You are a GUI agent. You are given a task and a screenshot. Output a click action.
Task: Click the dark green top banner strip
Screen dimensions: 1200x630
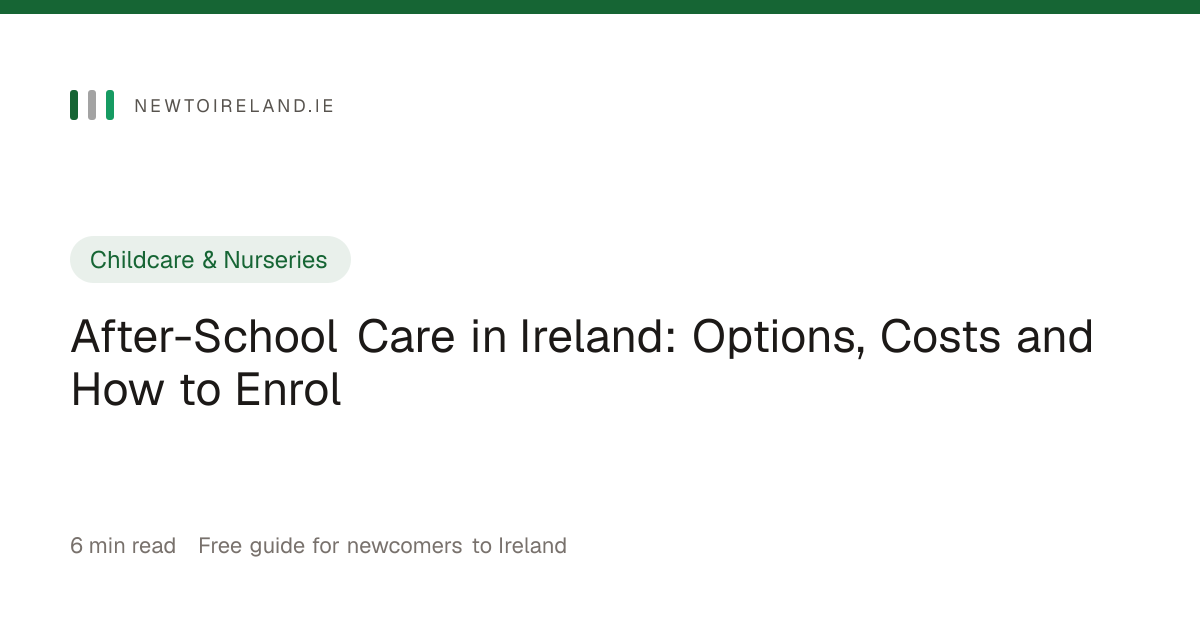(600, 7)
